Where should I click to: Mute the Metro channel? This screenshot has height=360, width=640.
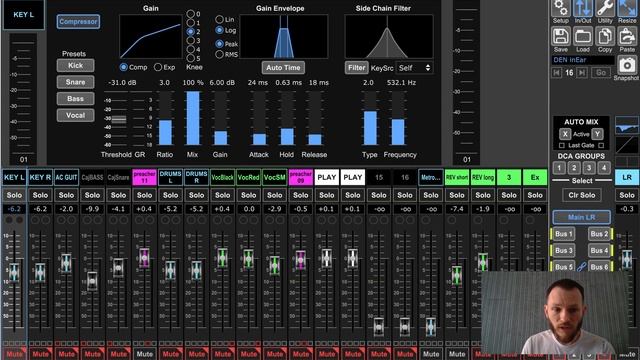pyautogui.click(x=431, y=354)
